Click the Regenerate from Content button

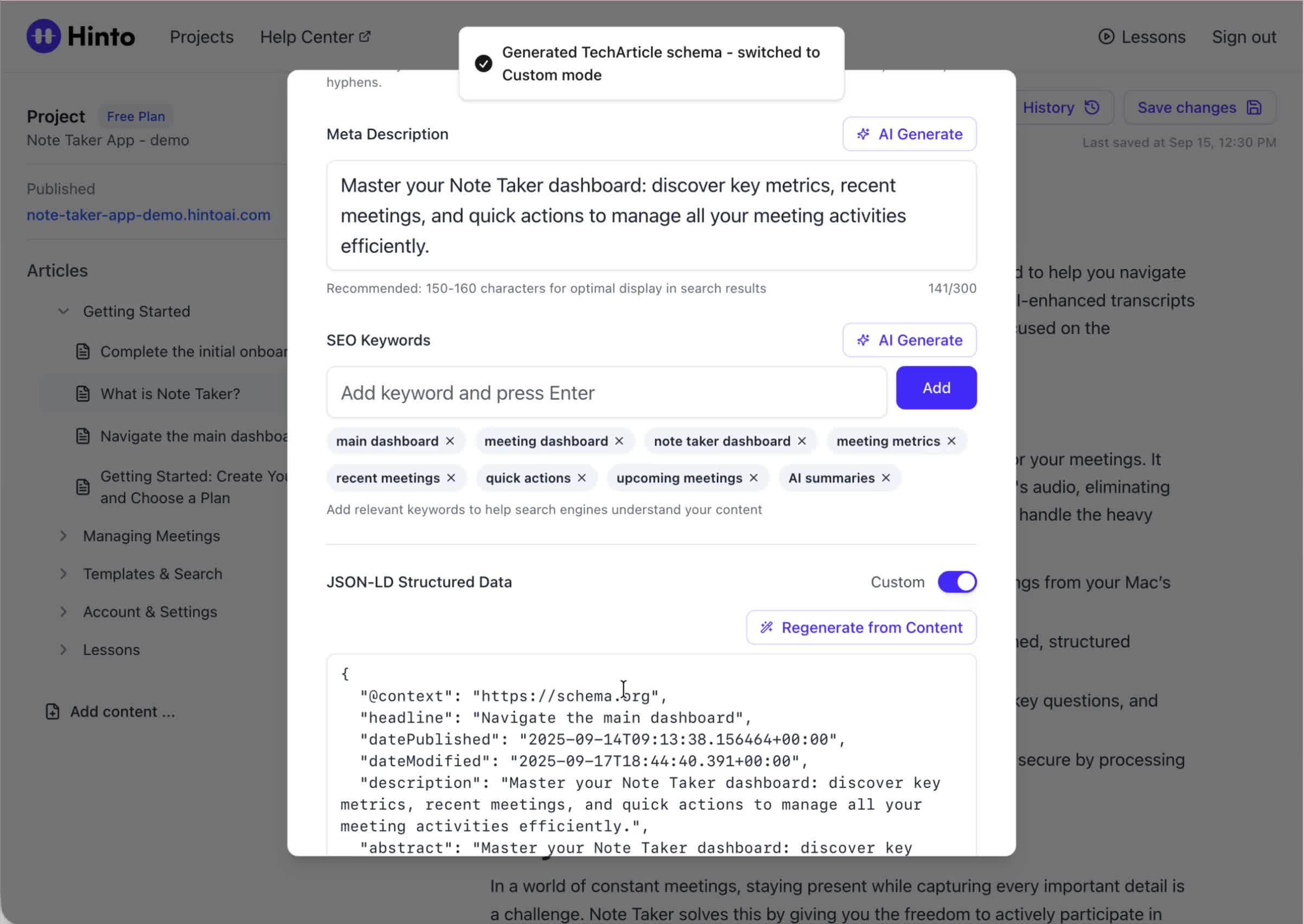coord(861,627)
